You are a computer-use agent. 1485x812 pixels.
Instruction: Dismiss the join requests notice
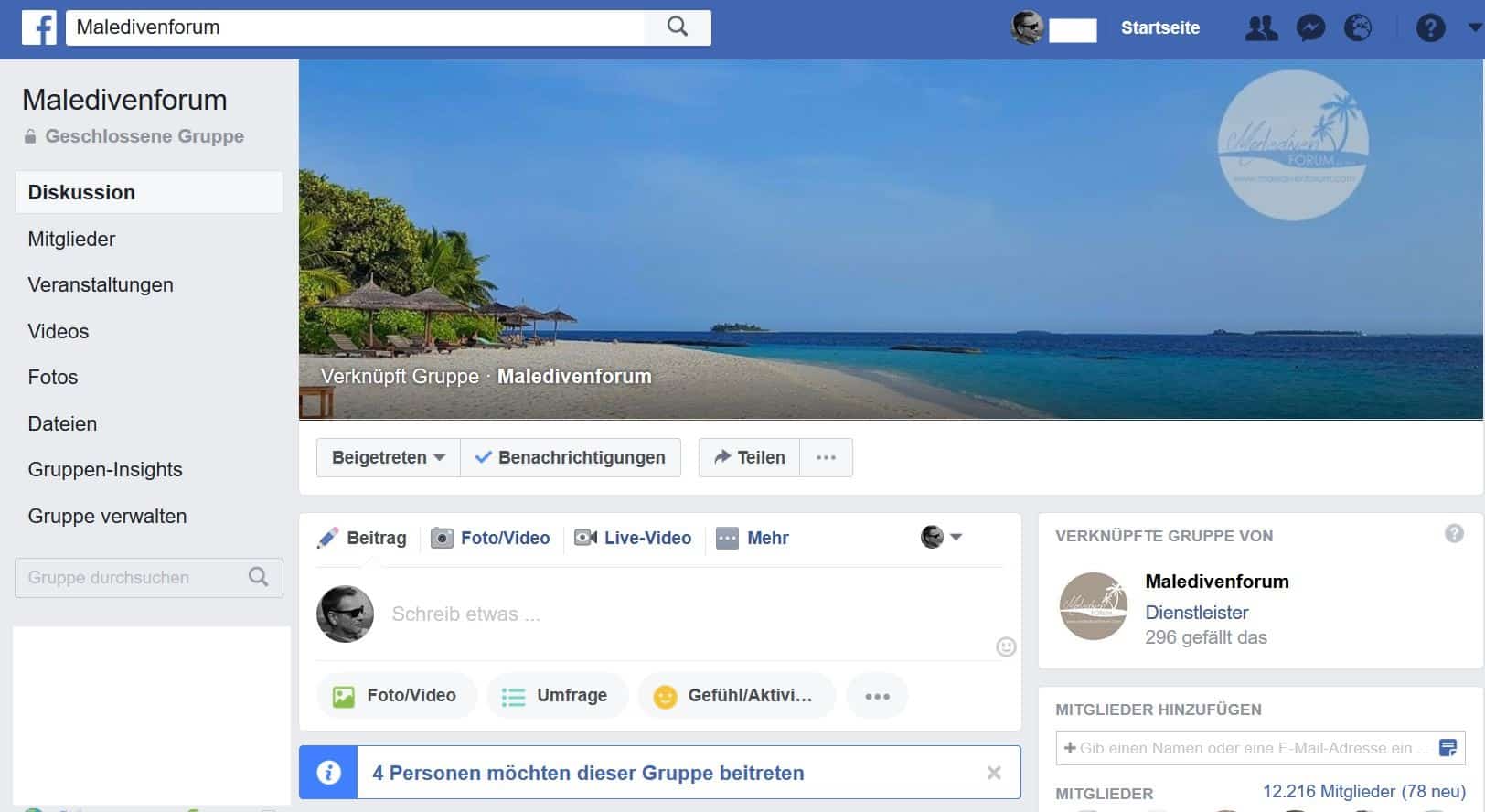[994, 773]
